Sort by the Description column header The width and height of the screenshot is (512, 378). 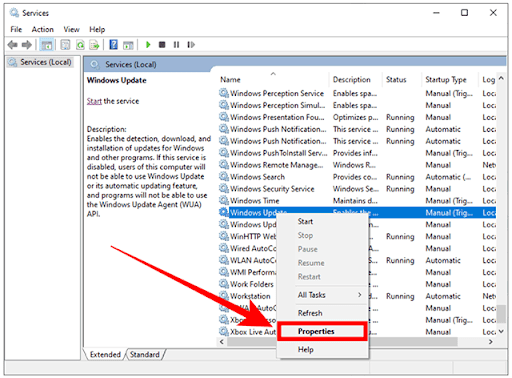(x=355, y=79)
